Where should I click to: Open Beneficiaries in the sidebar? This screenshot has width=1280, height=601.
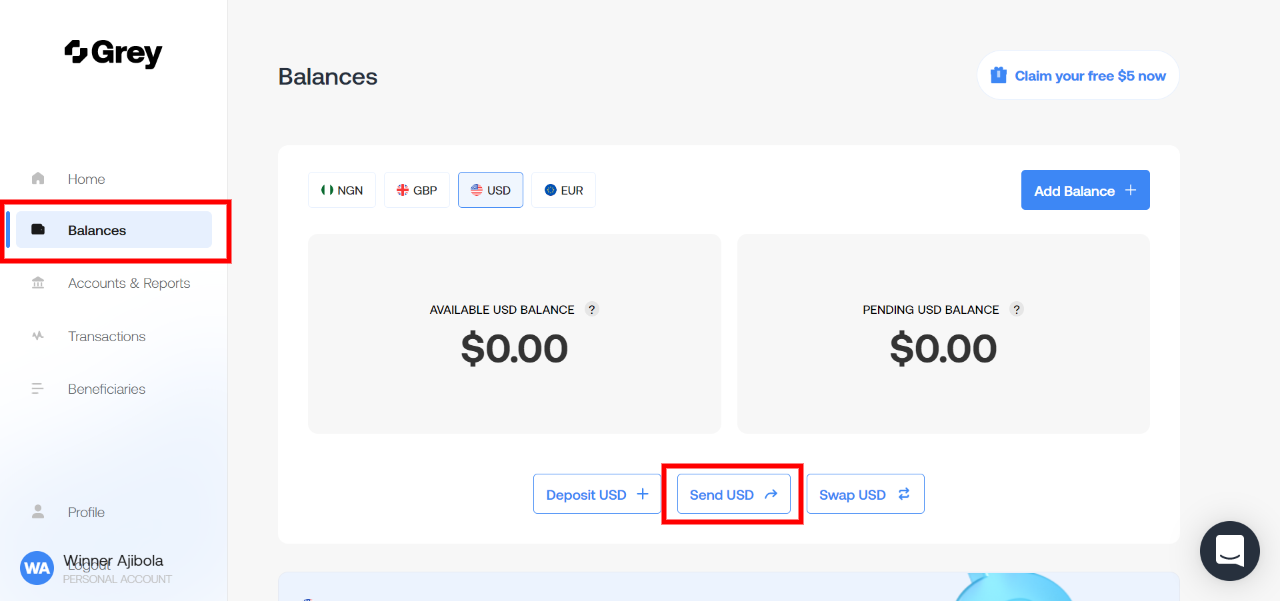point(114,389)
